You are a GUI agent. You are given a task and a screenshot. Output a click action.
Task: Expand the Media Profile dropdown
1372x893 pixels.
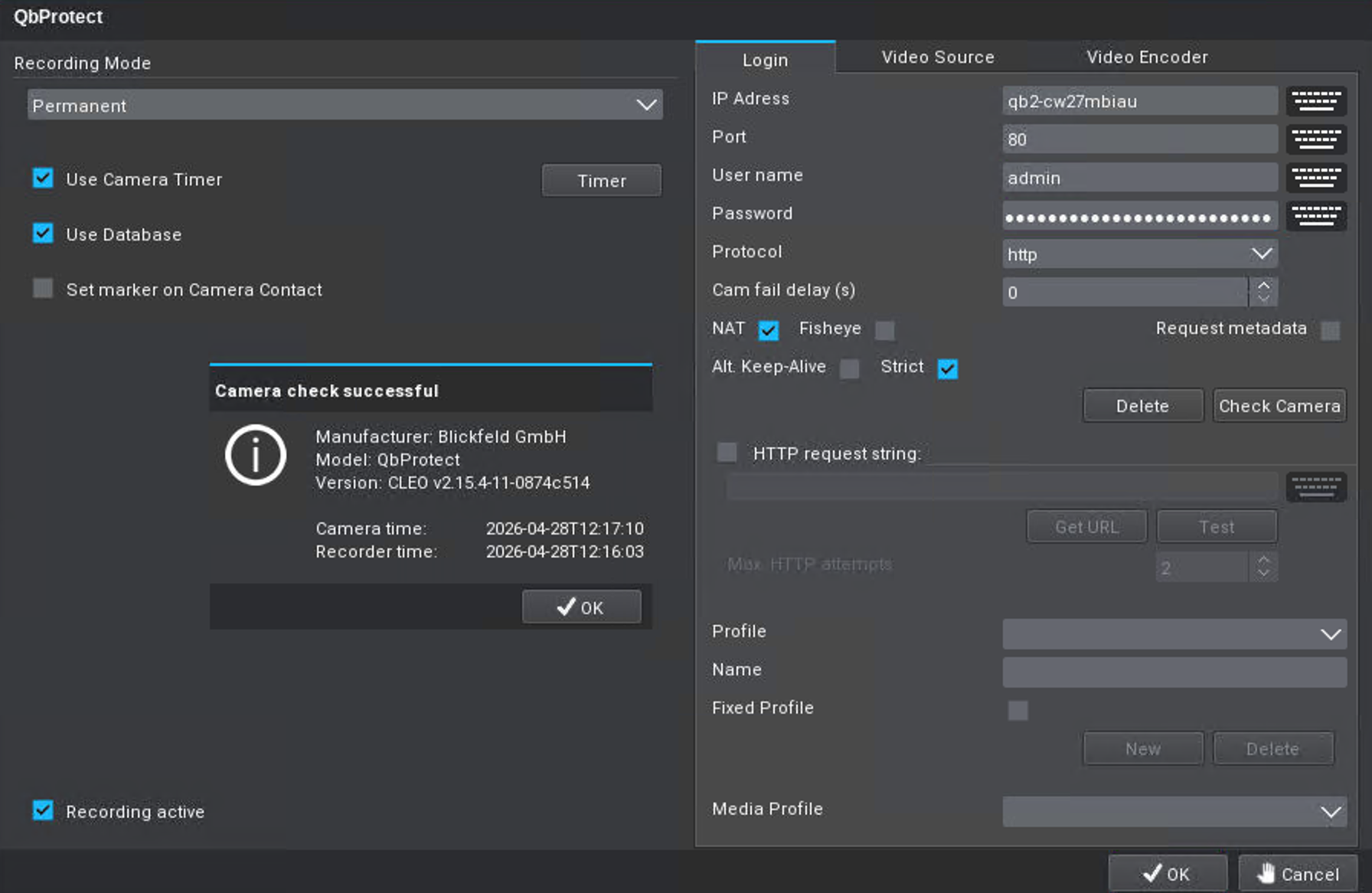tap(1174, 811)
